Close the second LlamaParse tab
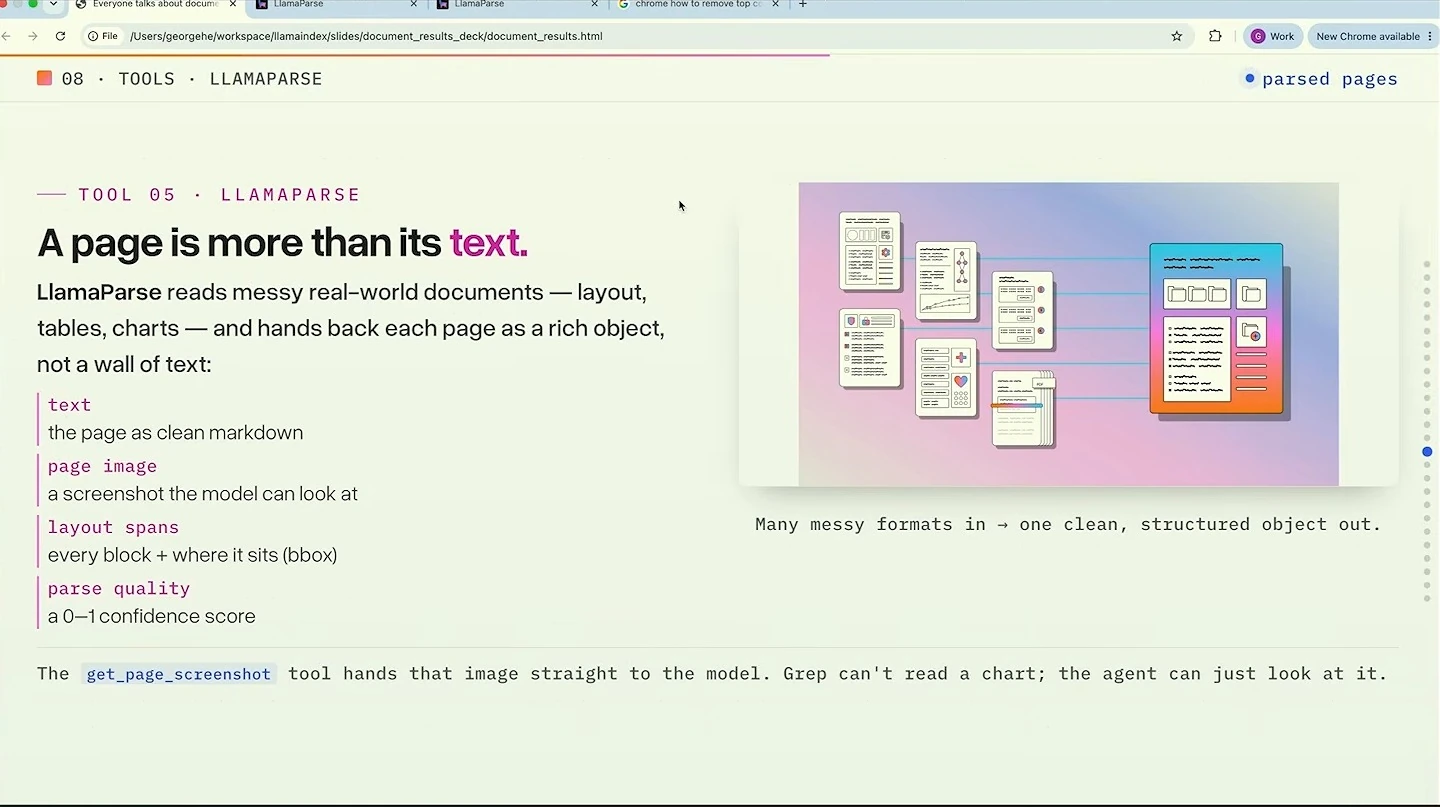Screen dimensions: 1440x807 (x=594, y=5)
